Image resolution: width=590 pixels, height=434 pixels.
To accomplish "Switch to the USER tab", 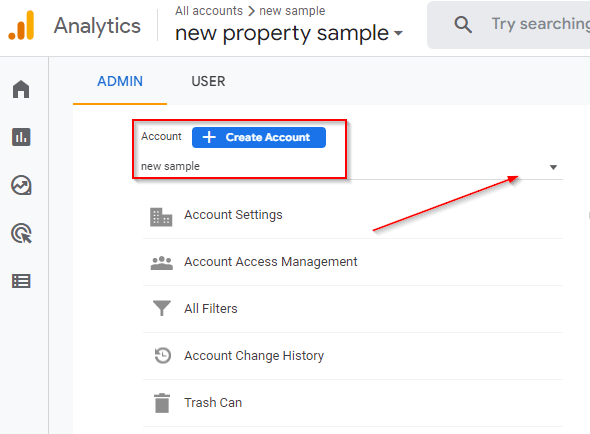I will (x=208, y=81).
